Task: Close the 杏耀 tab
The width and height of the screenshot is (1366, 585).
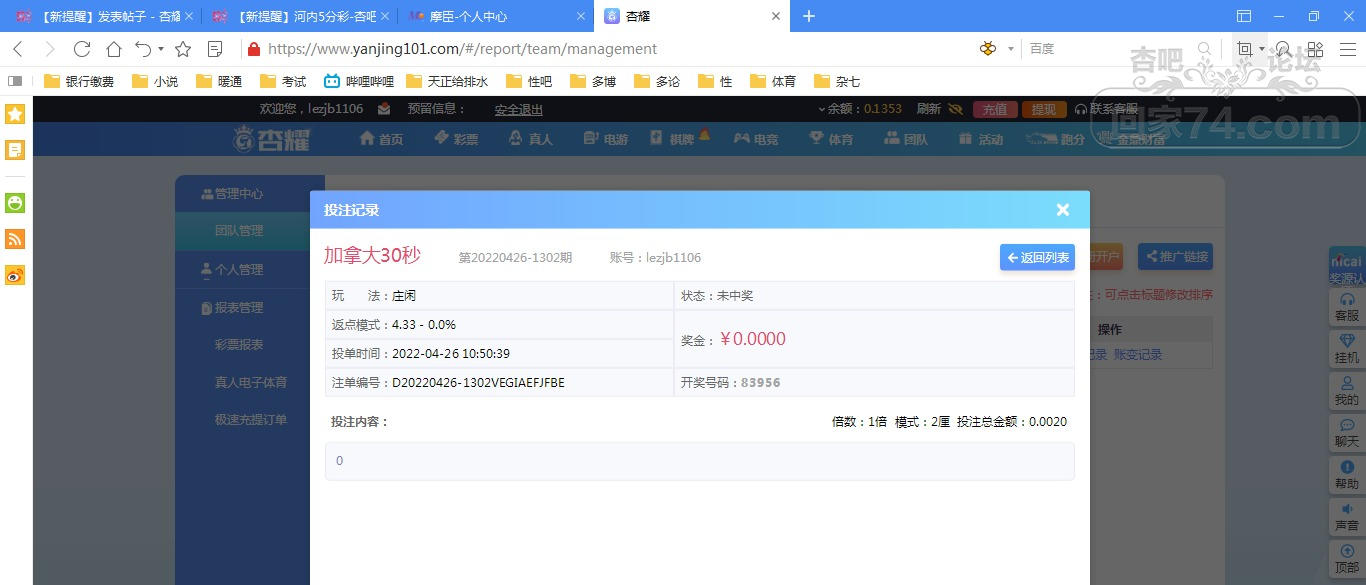Action: point(776,16)
